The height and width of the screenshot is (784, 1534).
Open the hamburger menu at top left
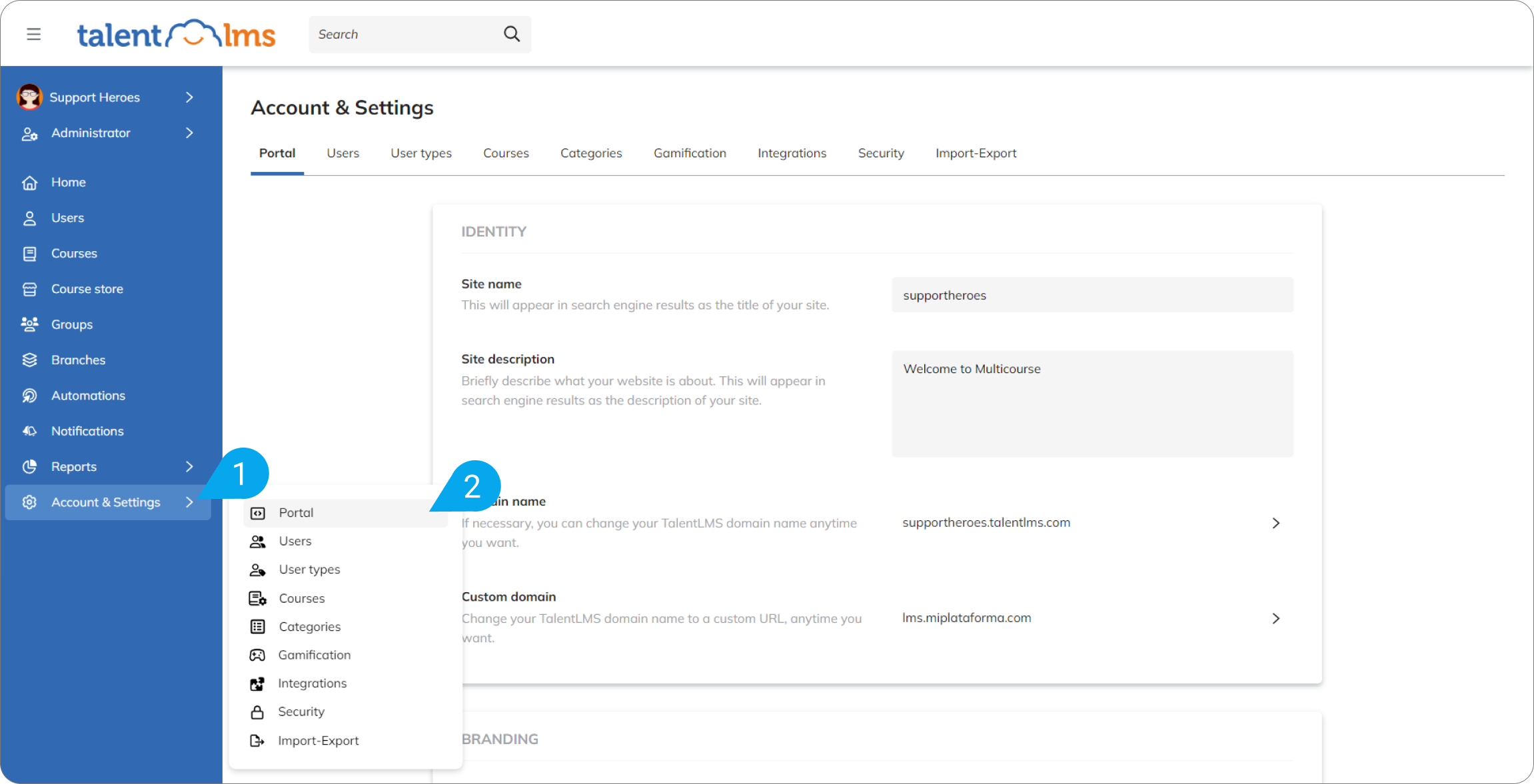pos(33,34)
